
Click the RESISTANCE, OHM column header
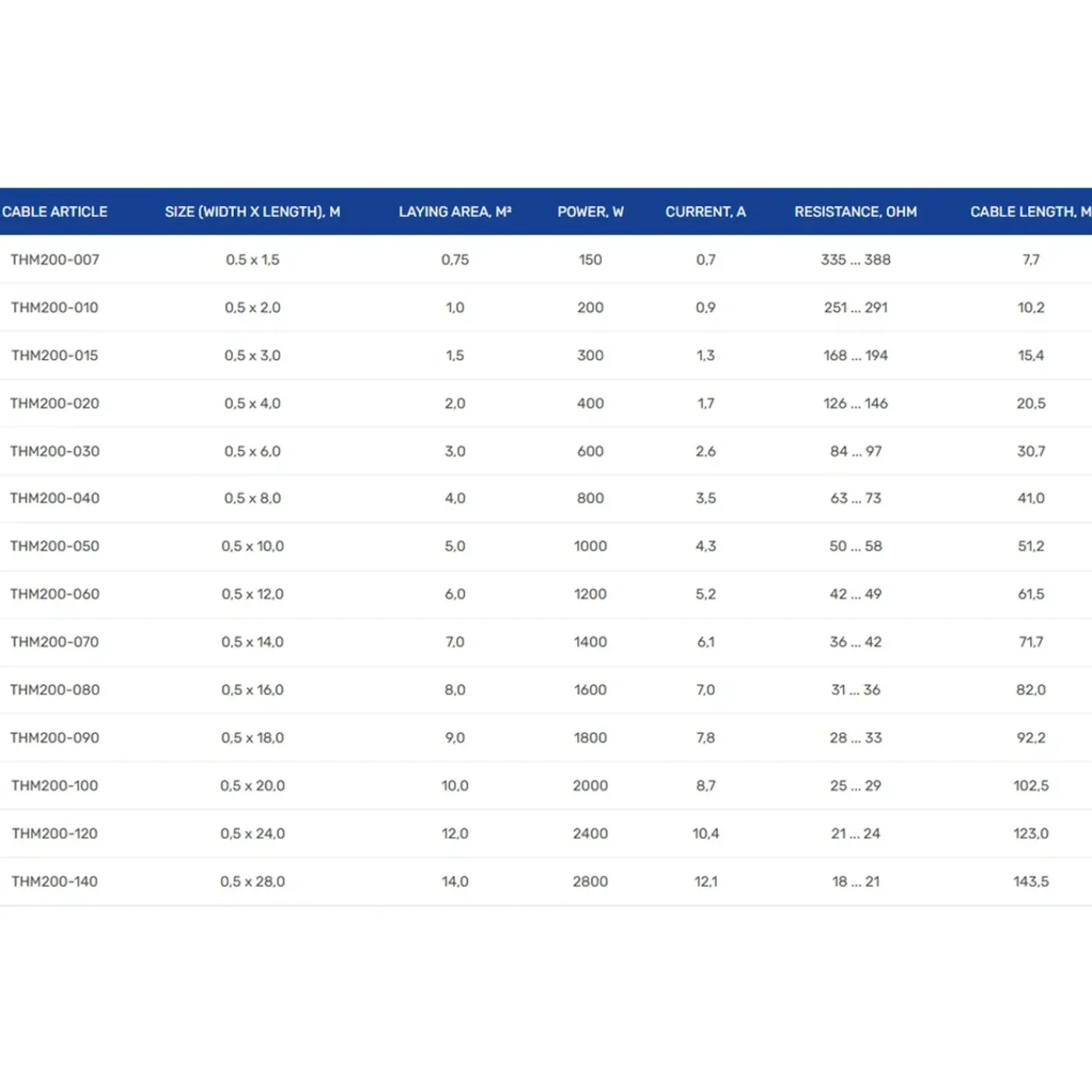pos(856,211)
